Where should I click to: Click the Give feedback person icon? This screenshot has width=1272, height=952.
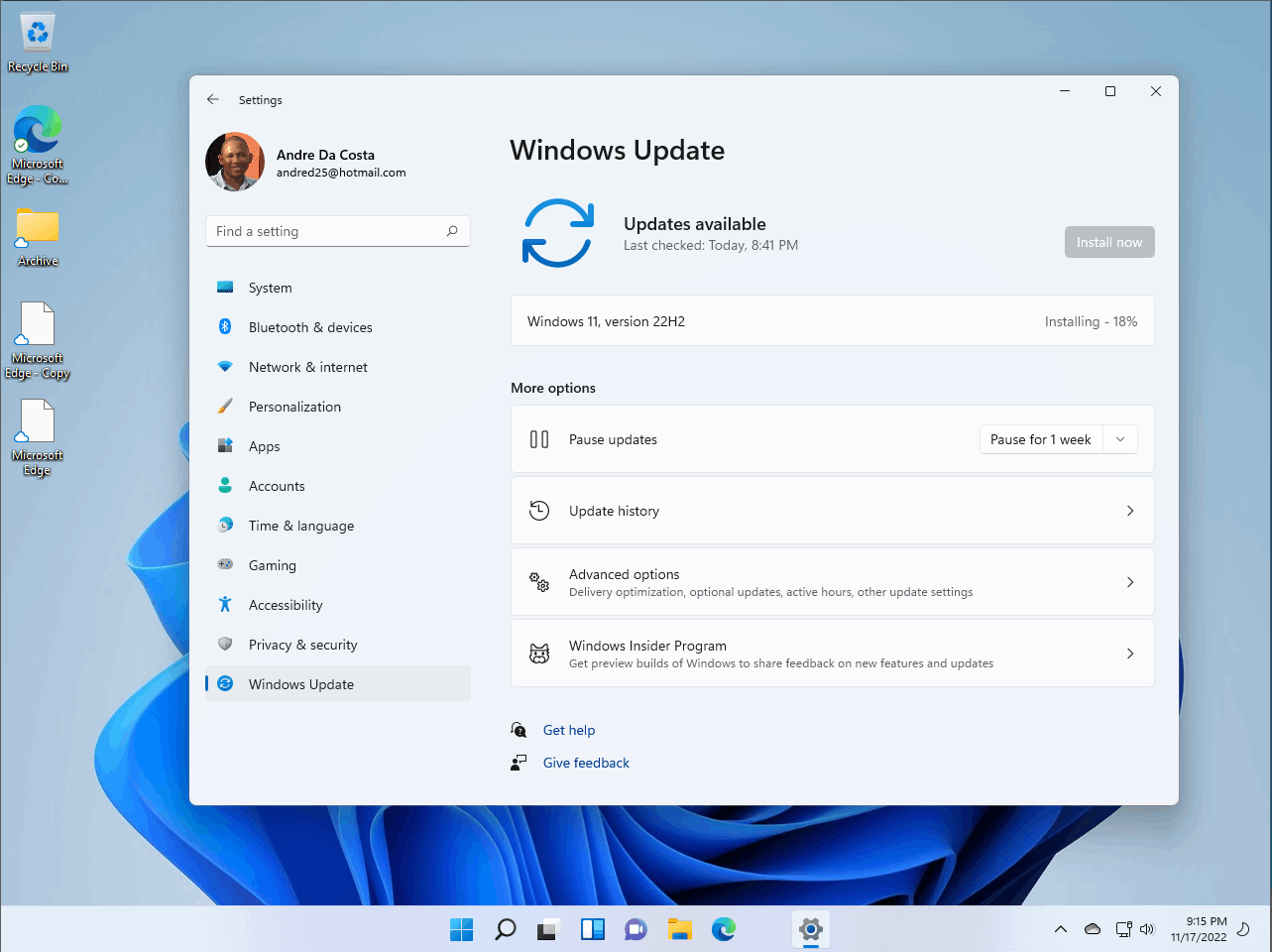click(519, 762)
